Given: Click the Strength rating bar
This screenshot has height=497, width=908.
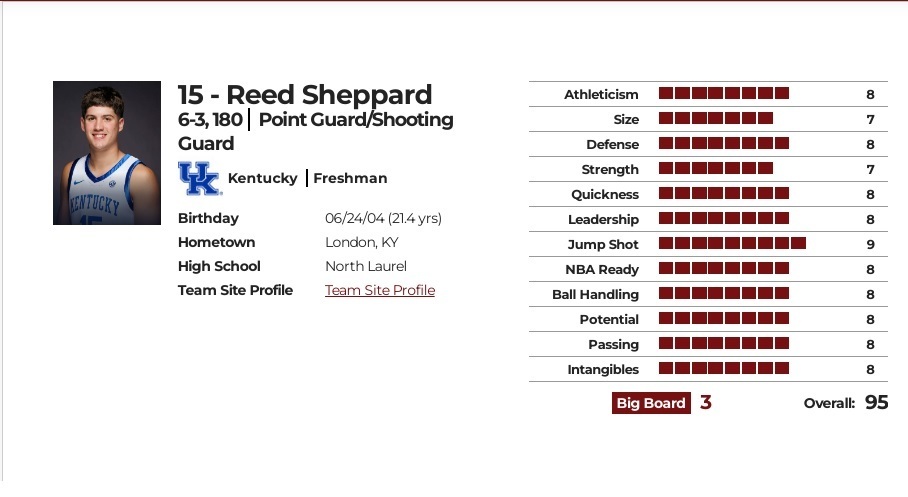Looking at the screenshot, I should [x=716, y=169].
